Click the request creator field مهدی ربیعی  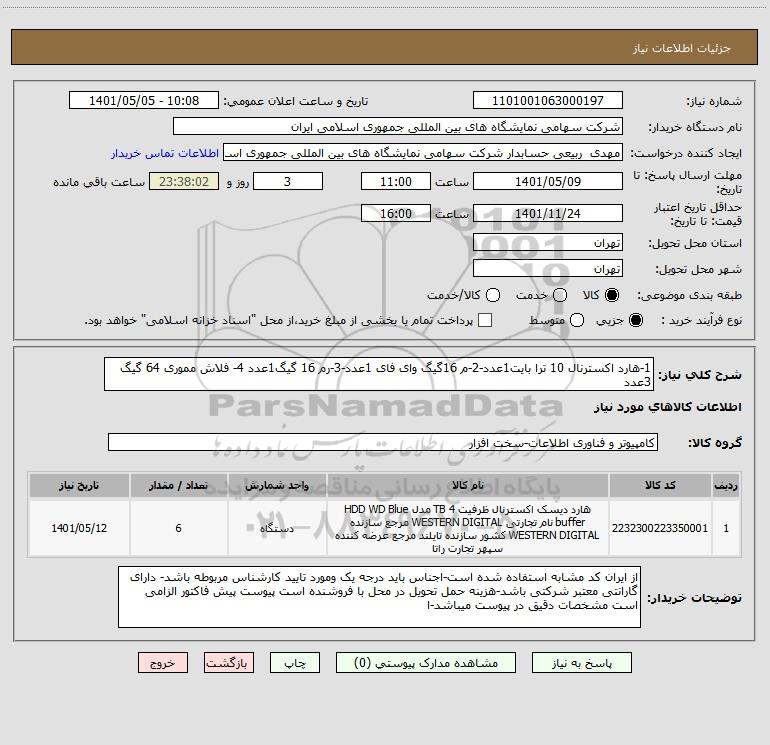click(x=423, y=153)
